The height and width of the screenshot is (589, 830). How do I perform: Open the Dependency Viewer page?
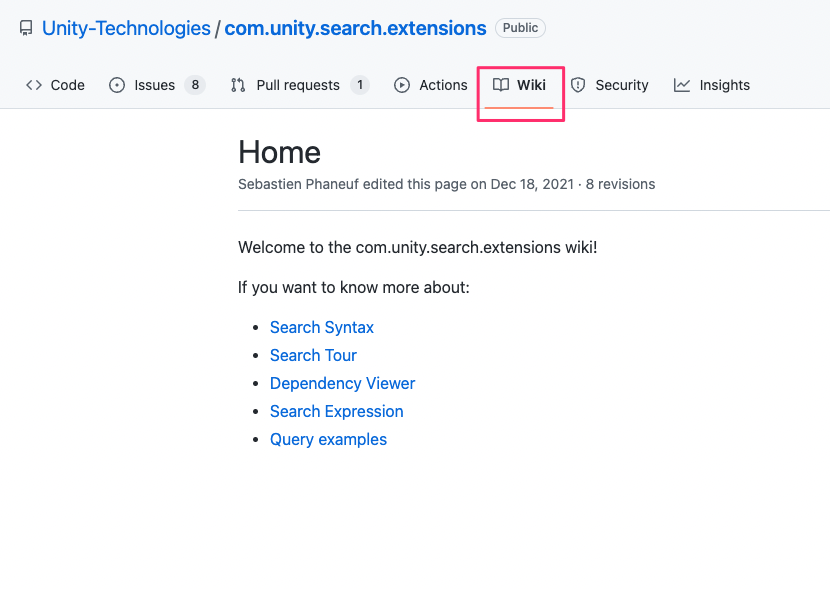342,383
